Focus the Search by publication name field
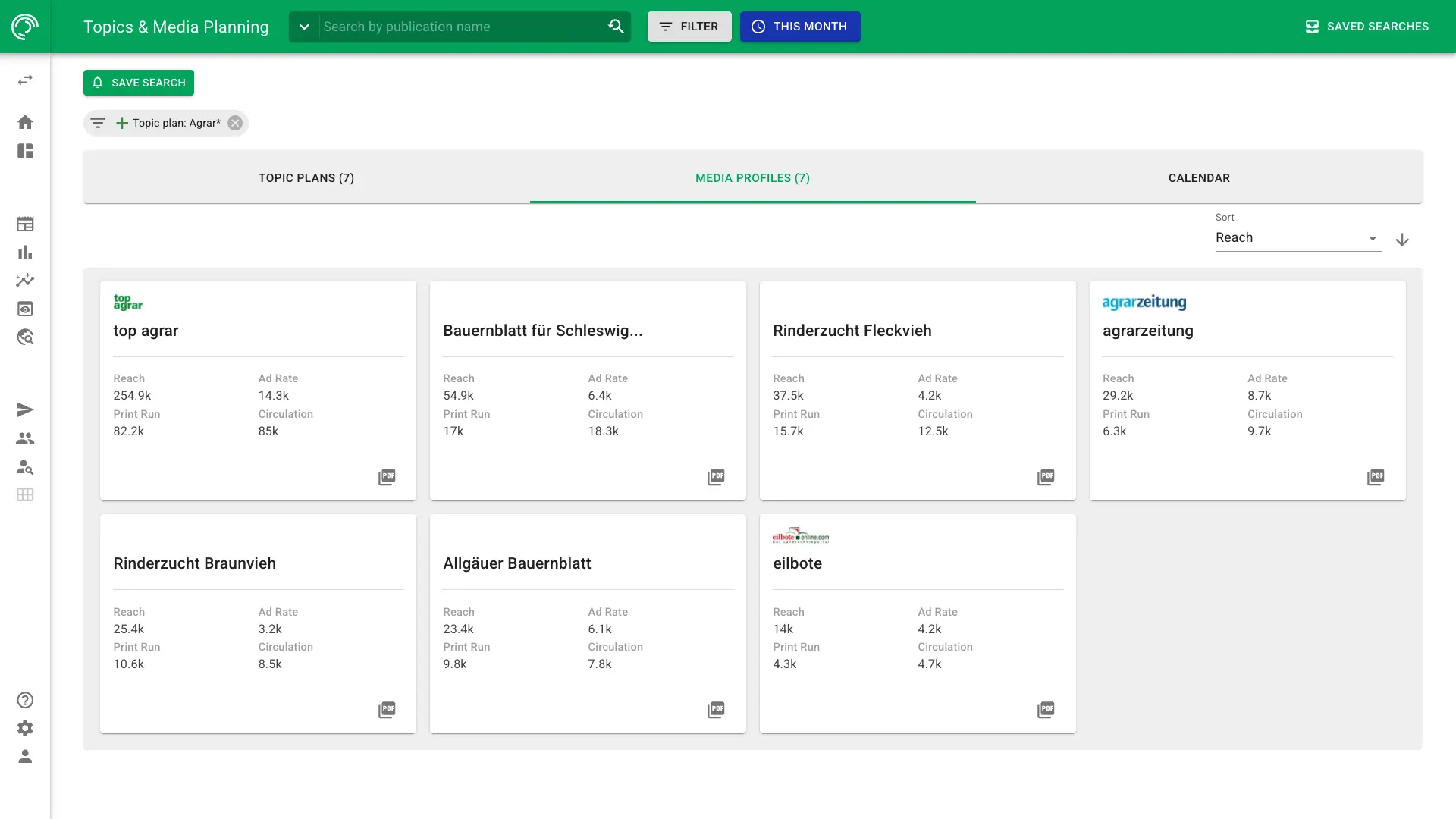1456x819 pixels. 463,27
